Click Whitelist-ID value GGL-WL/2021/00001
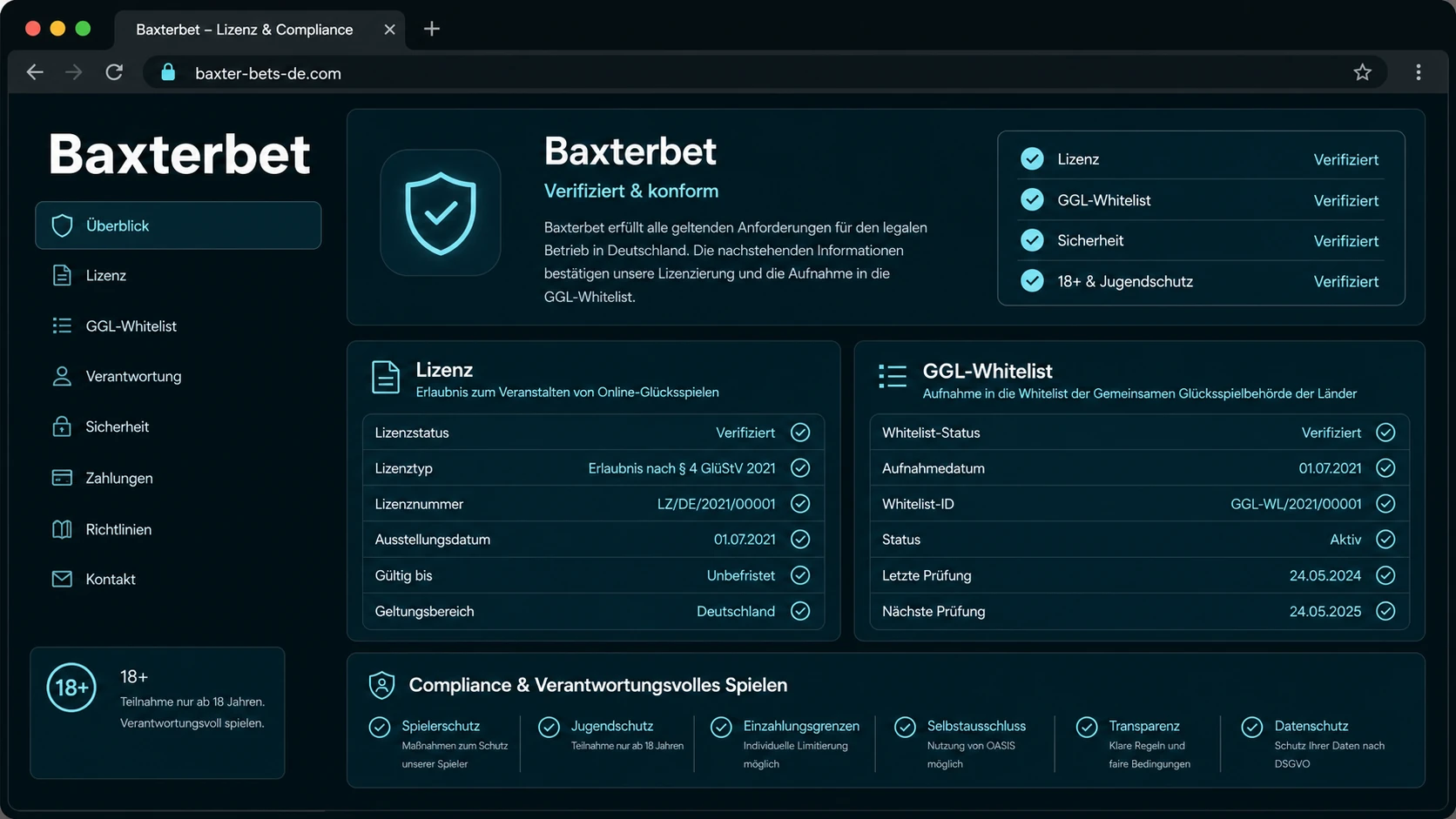The height and width of the screenshot is (819, 1456). 1296,504
